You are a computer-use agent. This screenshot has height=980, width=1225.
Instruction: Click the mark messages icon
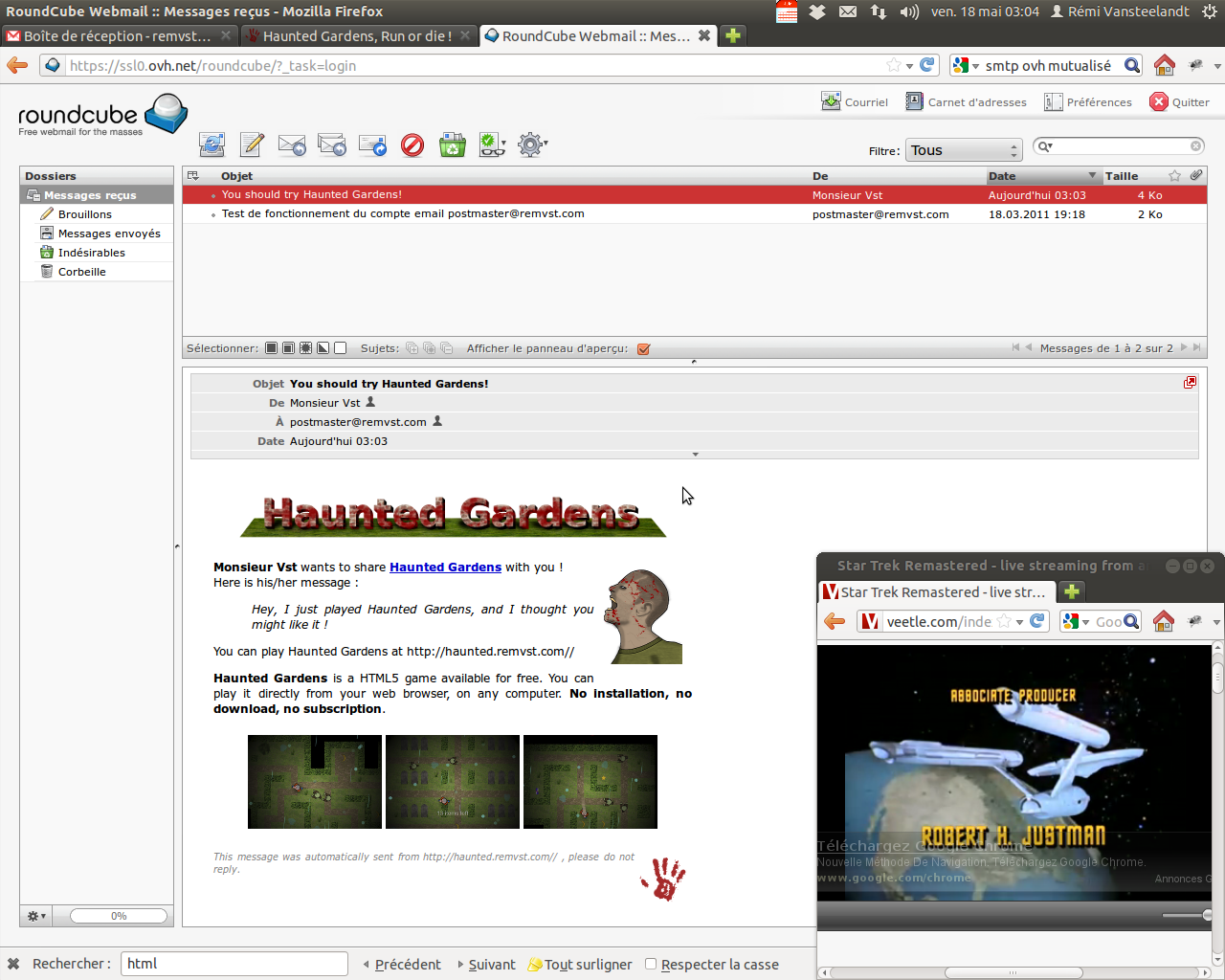coord(492,145)
